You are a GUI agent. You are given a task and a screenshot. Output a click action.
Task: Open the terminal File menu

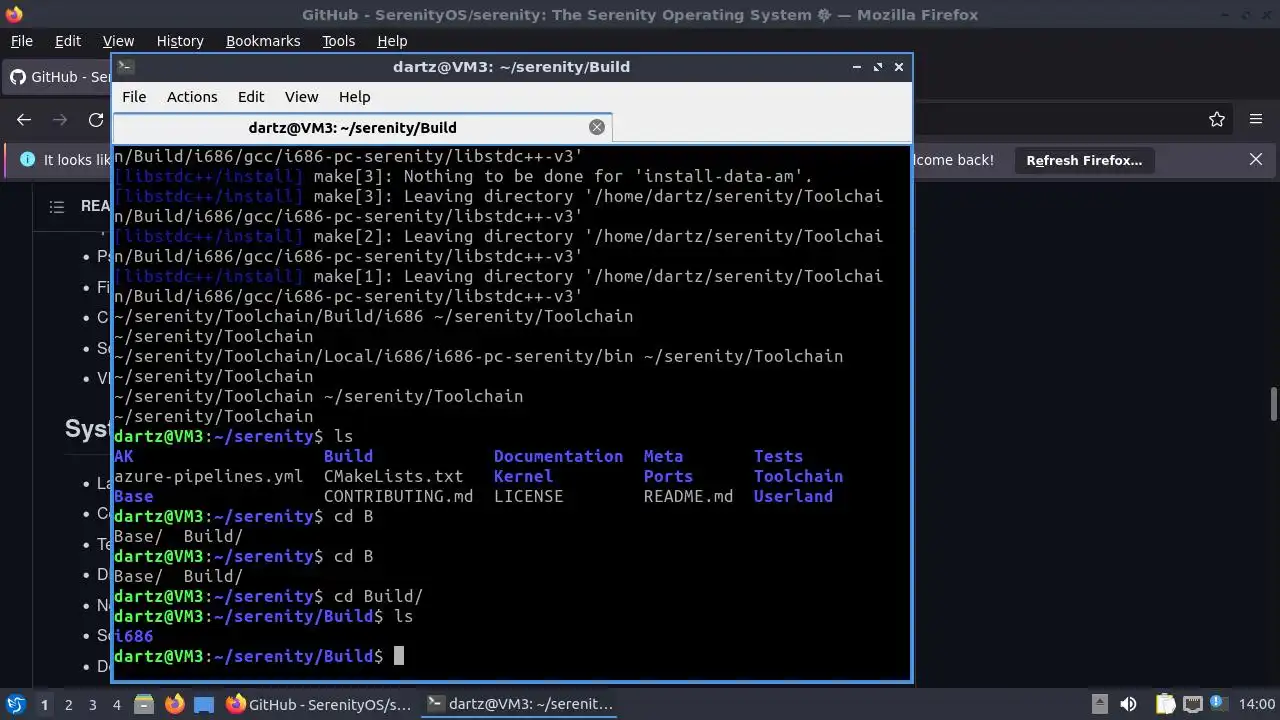134,97
